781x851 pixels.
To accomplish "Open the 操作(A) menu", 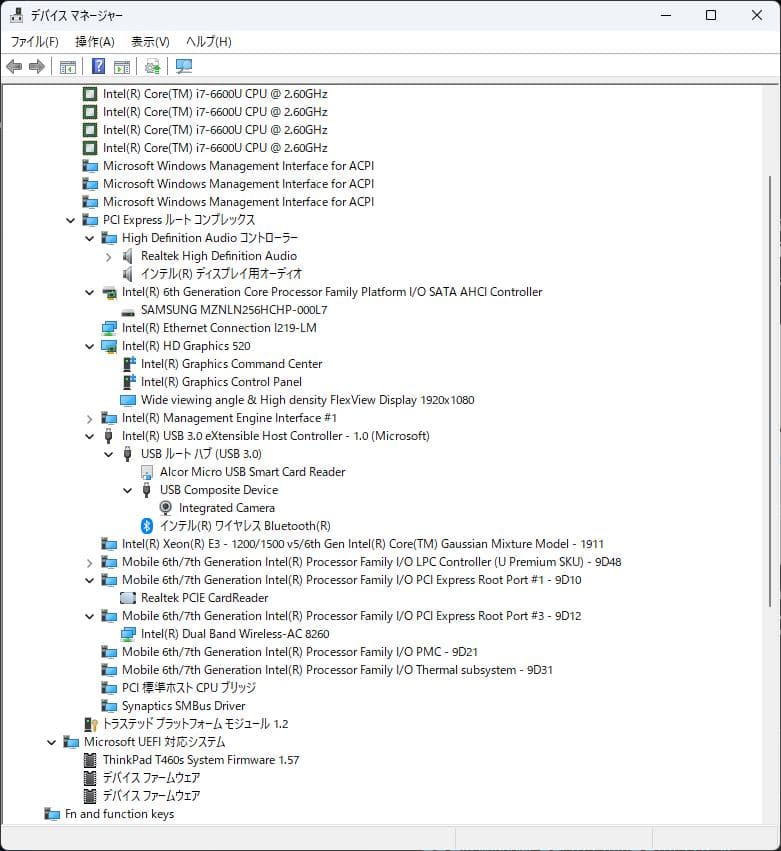I will click(x=95, y=41).
